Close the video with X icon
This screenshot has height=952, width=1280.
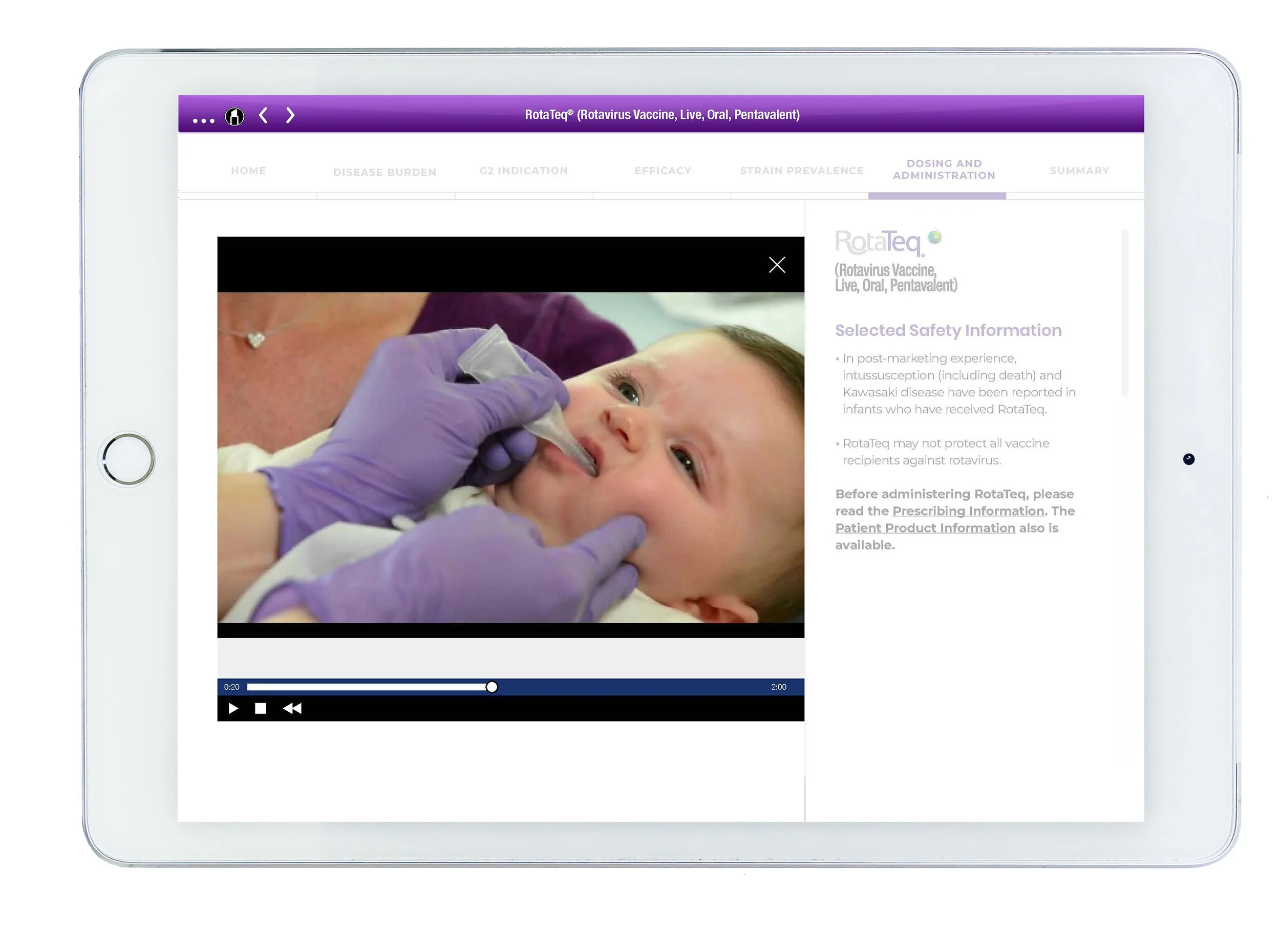(x=777, y=265)
